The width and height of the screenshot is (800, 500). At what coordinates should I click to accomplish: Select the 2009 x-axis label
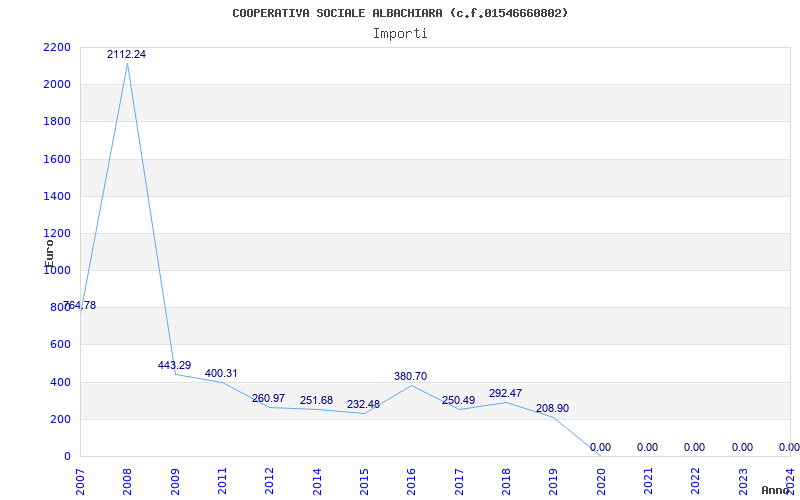(x=175, y=482)
